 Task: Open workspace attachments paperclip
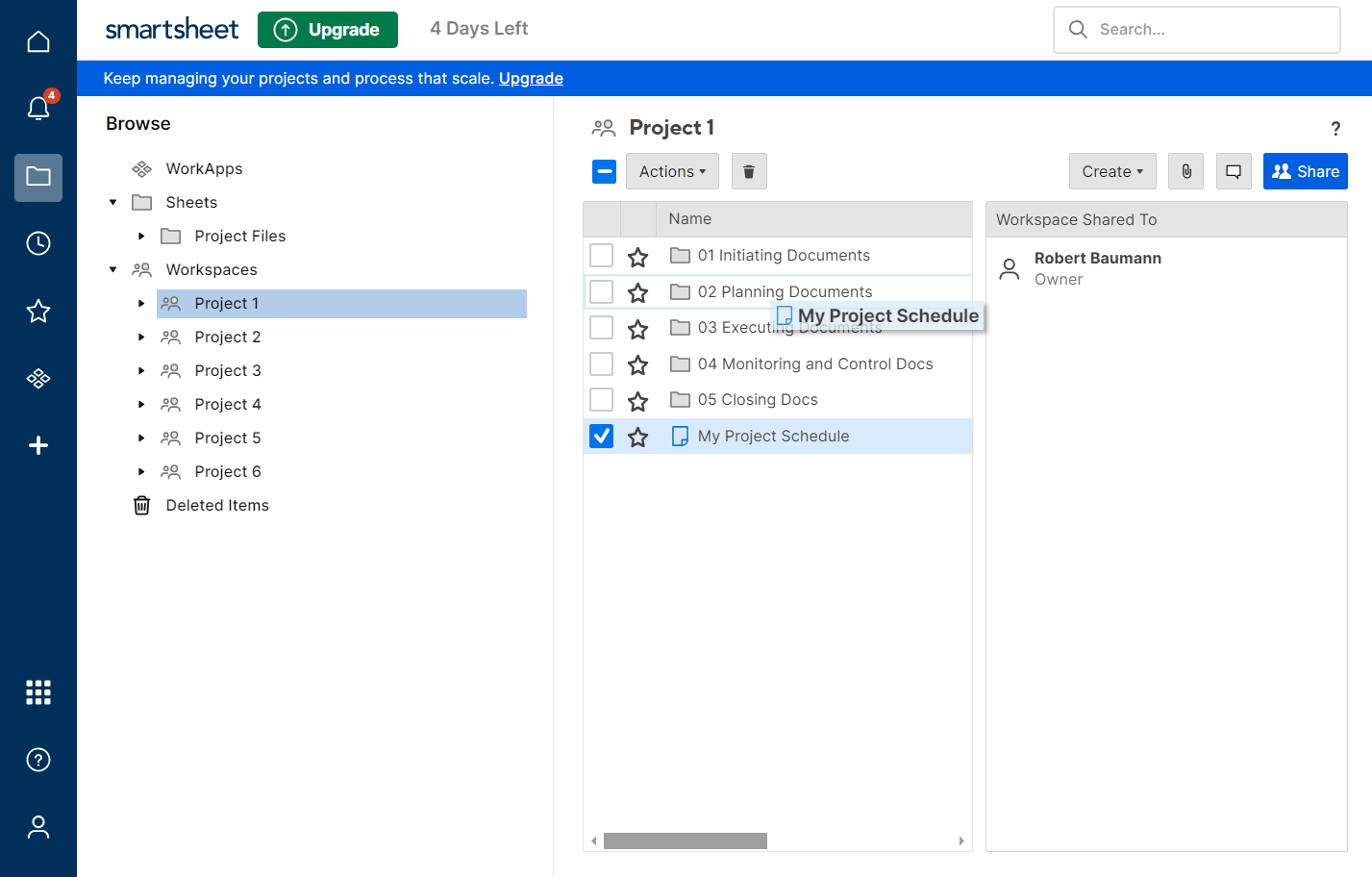pos(1186,171)
